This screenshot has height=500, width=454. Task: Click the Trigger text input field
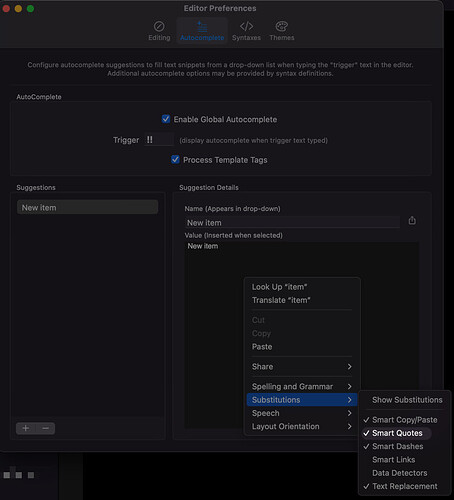click(159, 140)
